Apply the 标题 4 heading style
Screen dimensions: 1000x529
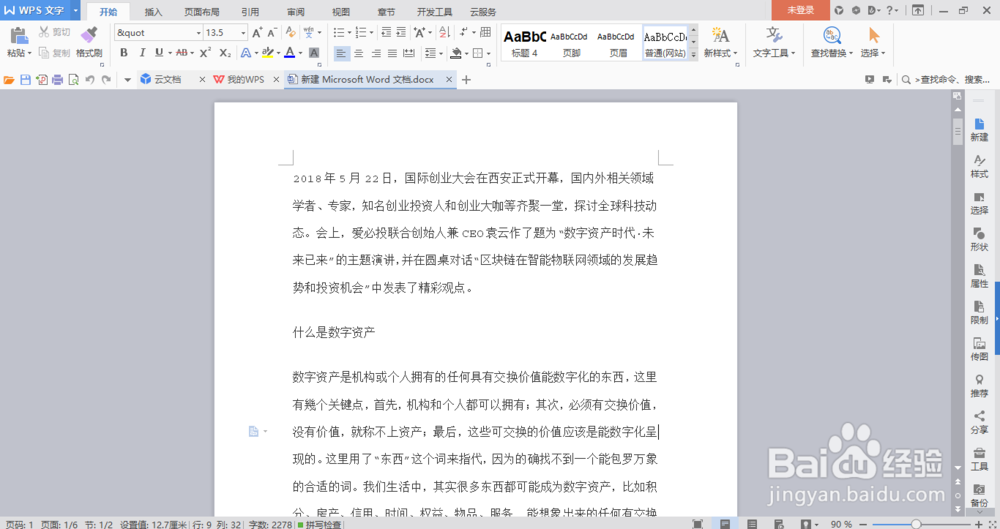[x=524, y=43]
